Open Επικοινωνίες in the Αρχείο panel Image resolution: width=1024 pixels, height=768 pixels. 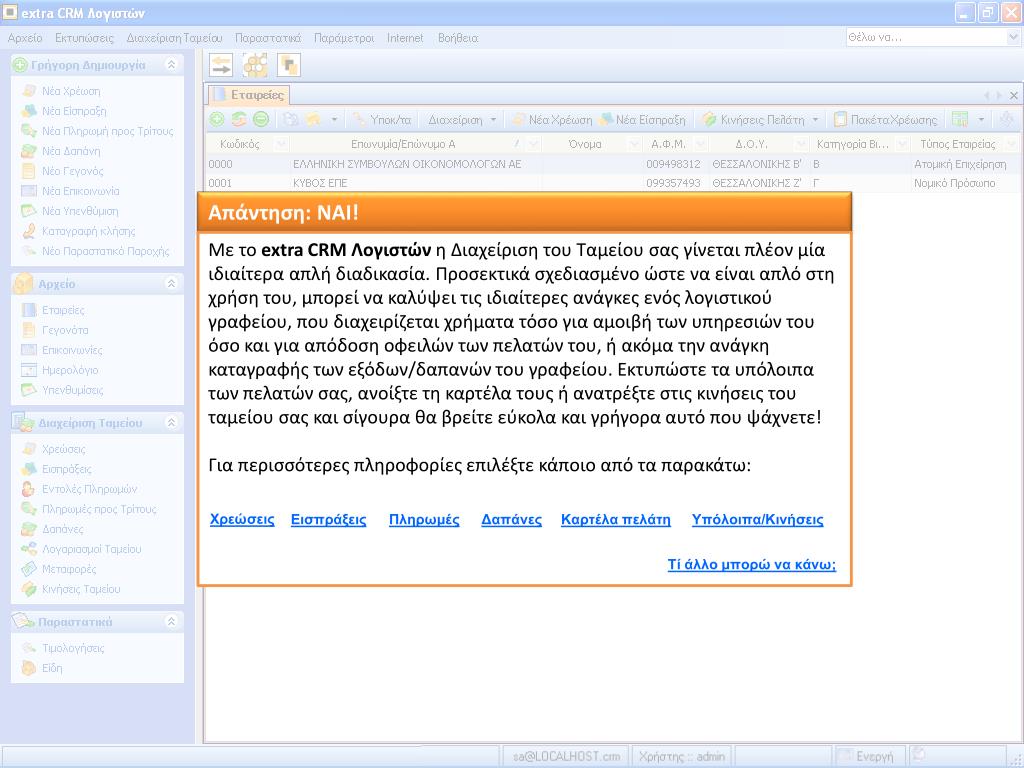click(x=72, y=350)
